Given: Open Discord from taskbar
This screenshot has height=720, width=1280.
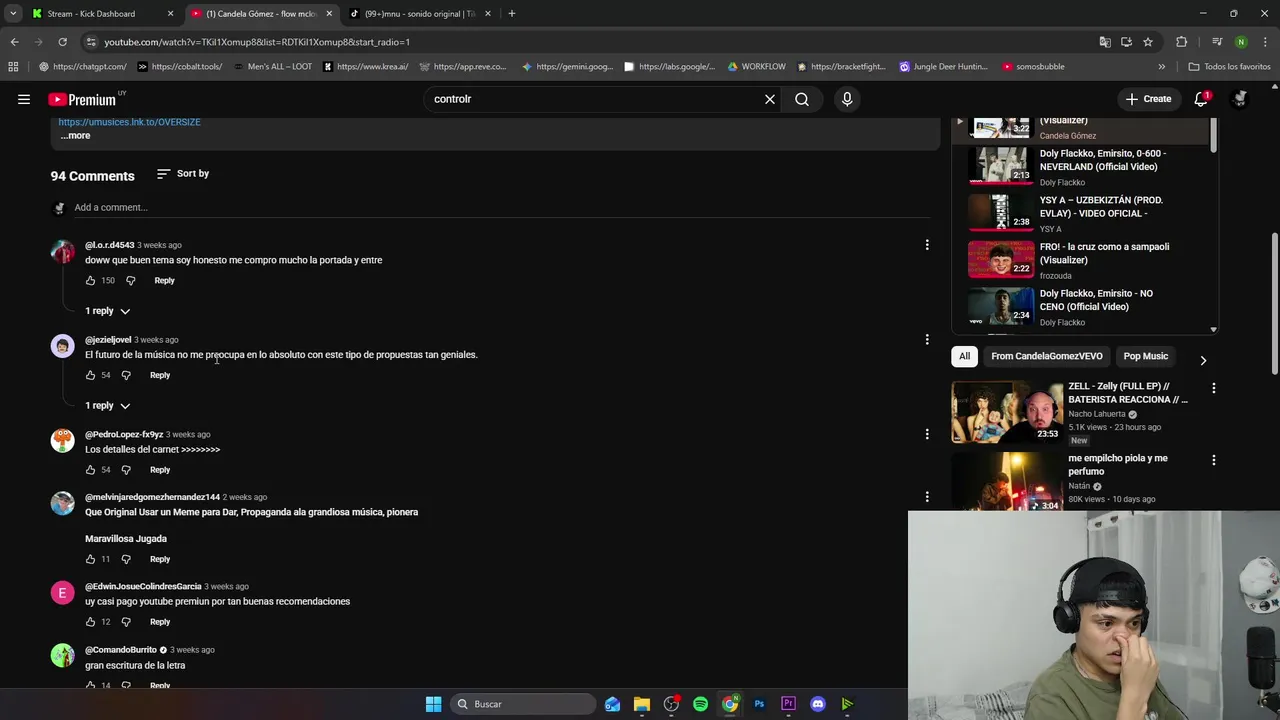Looking at the screenshot, I should tap(818, 704).
